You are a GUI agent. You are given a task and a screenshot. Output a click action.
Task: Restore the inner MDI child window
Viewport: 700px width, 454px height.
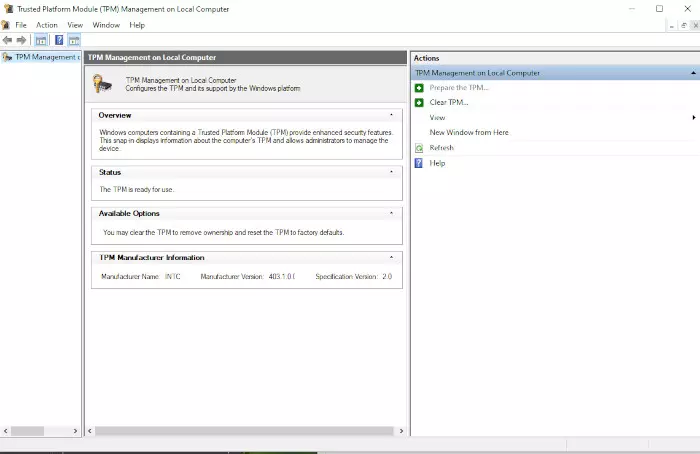tap(683, 26)
